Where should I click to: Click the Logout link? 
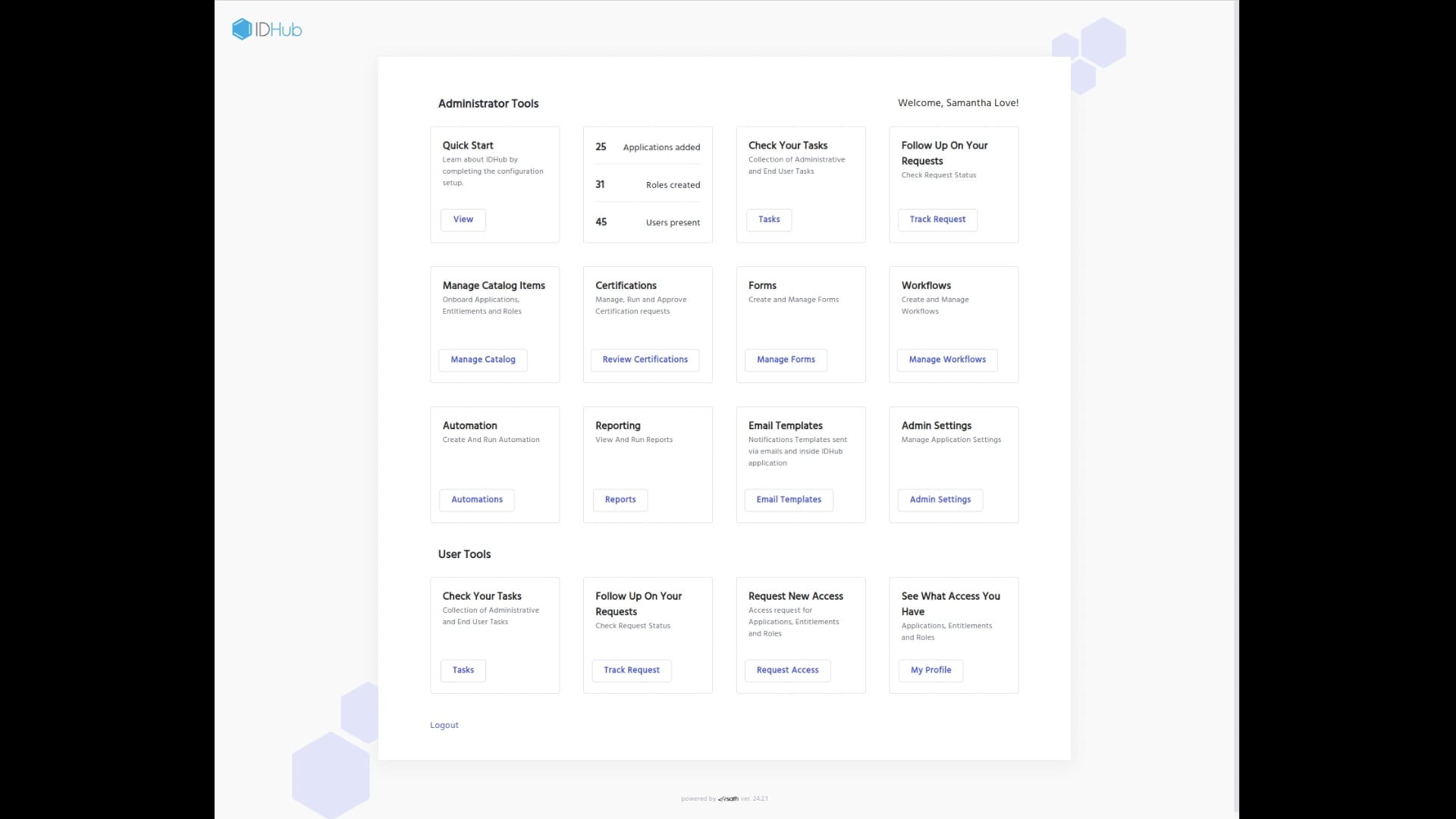coord(444,726)
